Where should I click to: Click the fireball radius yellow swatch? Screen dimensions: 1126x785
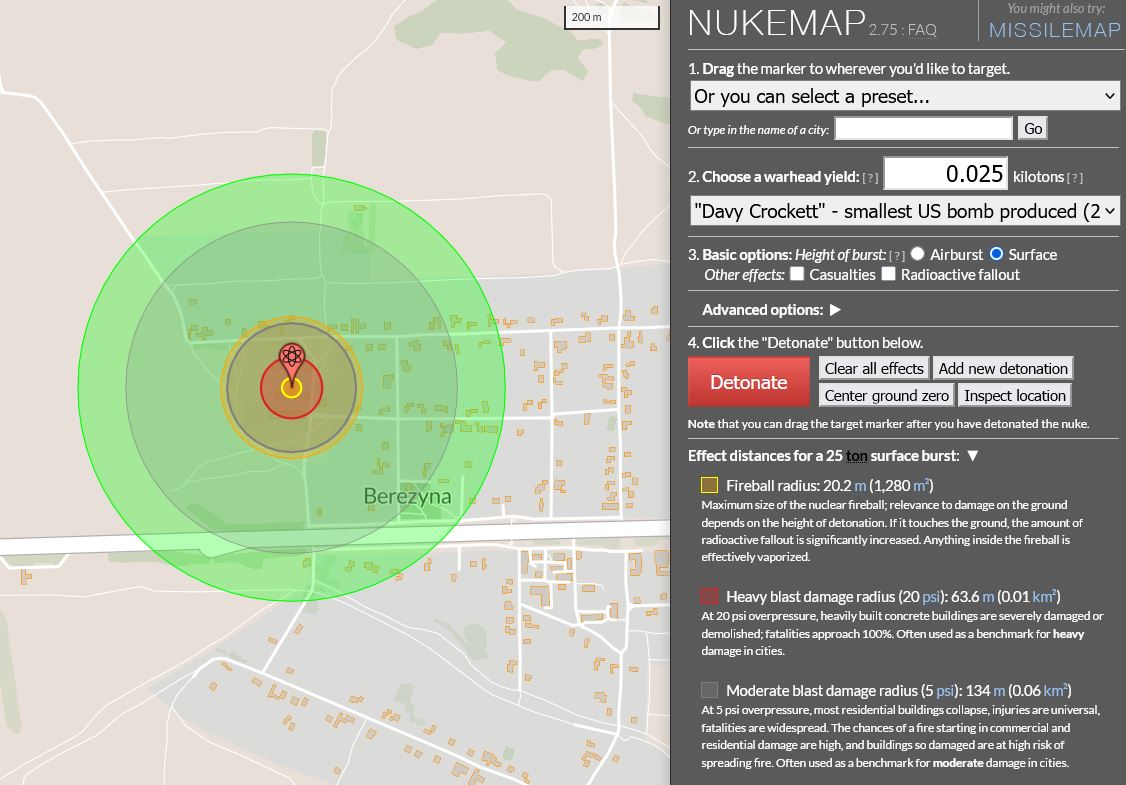[x=709, y=486]
